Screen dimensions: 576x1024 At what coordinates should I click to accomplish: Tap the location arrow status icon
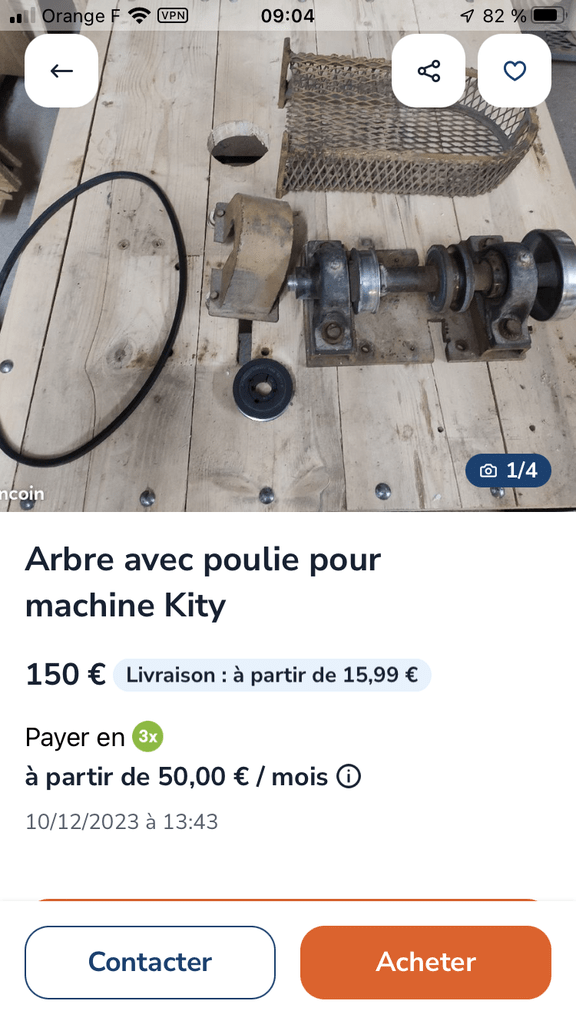click(x=466, y=16)
